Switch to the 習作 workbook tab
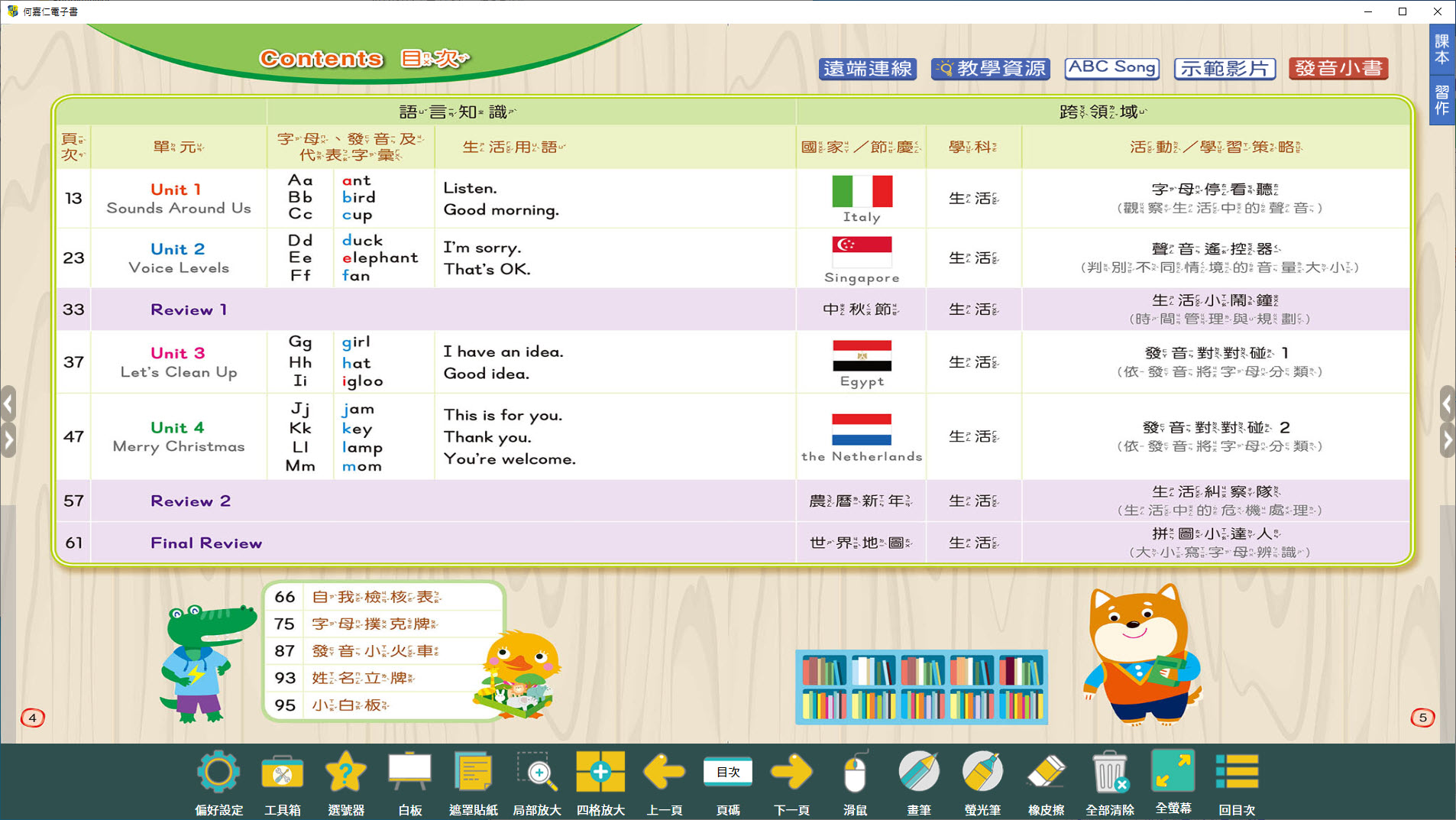The image size is (1456, 820). click(x=1441, y=100)
